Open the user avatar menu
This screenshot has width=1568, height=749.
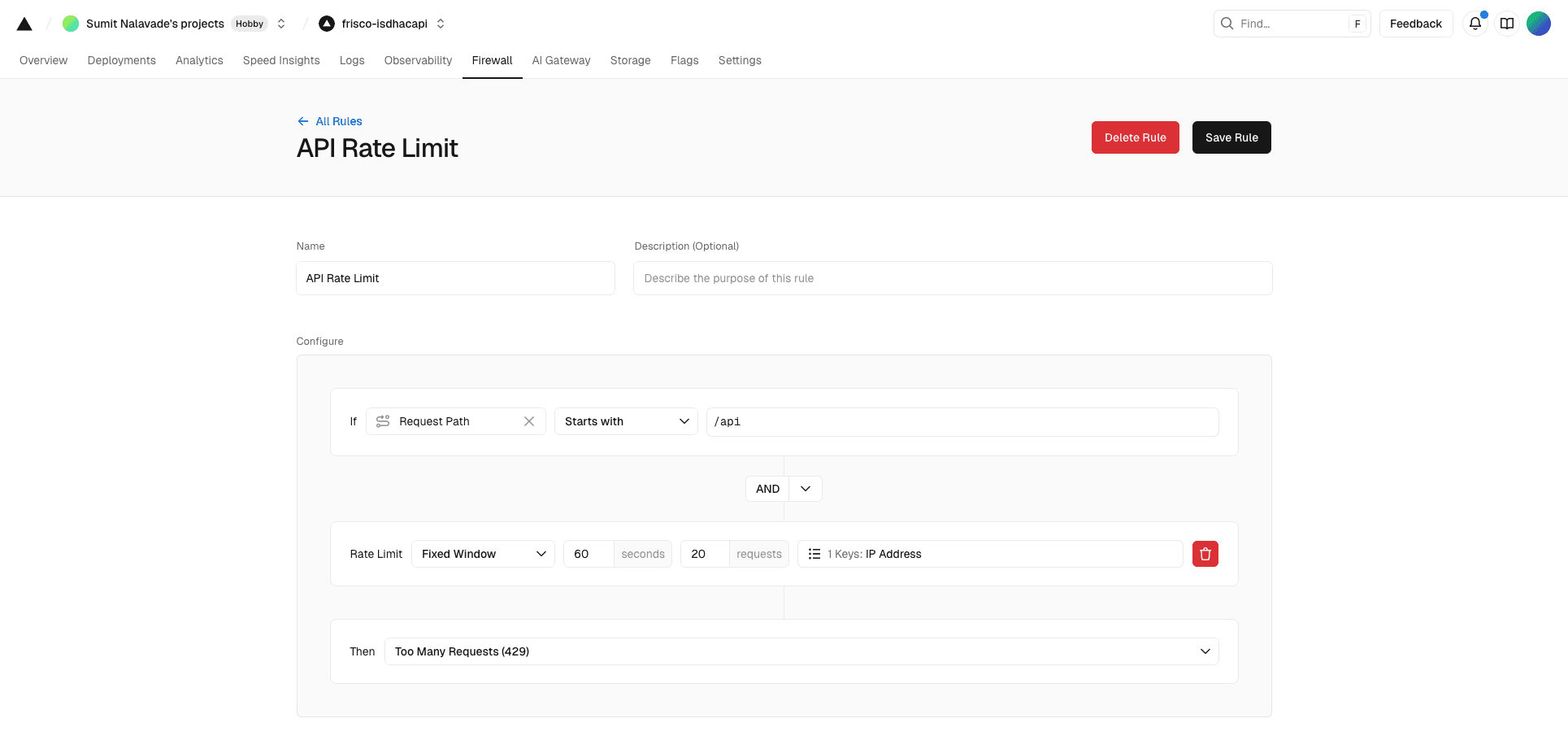click(x=1538, y=24)
